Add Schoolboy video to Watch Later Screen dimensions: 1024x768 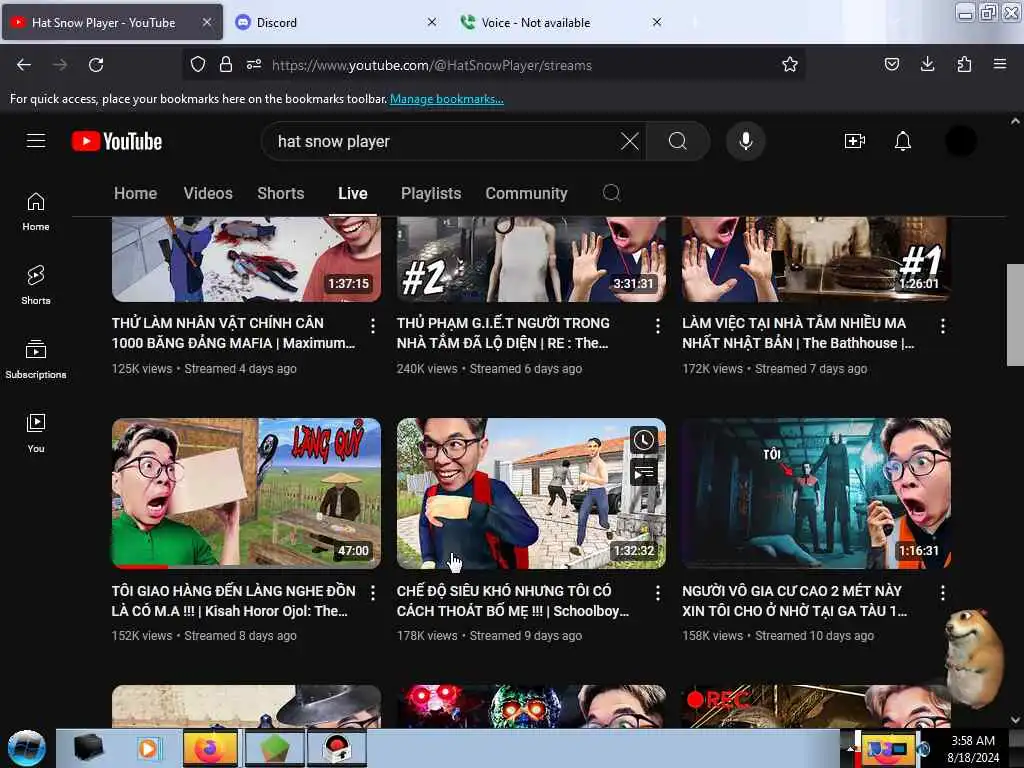point(644,440)
